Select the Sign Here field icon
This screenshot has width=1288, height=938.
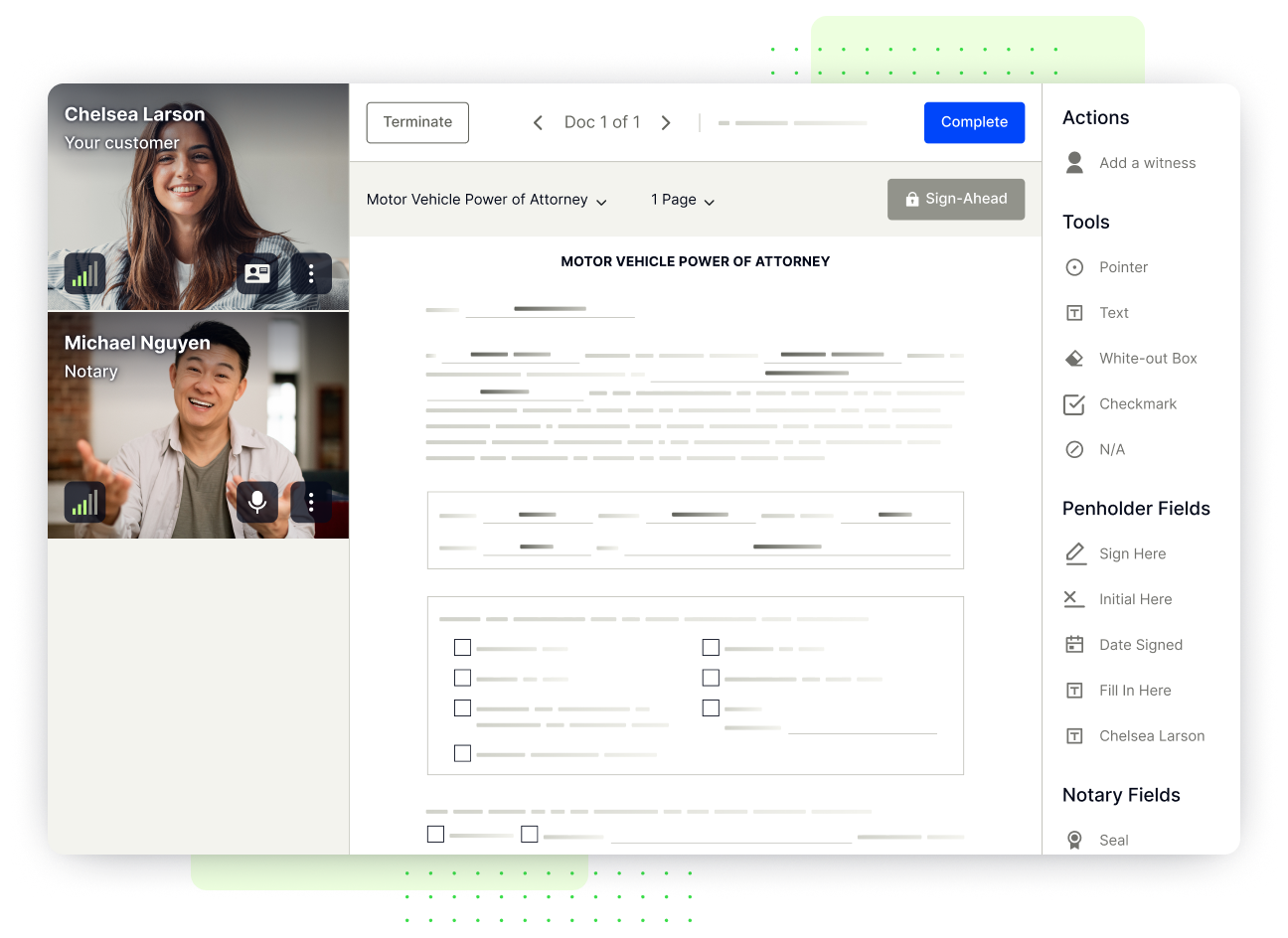click(x=1075, y=554)
